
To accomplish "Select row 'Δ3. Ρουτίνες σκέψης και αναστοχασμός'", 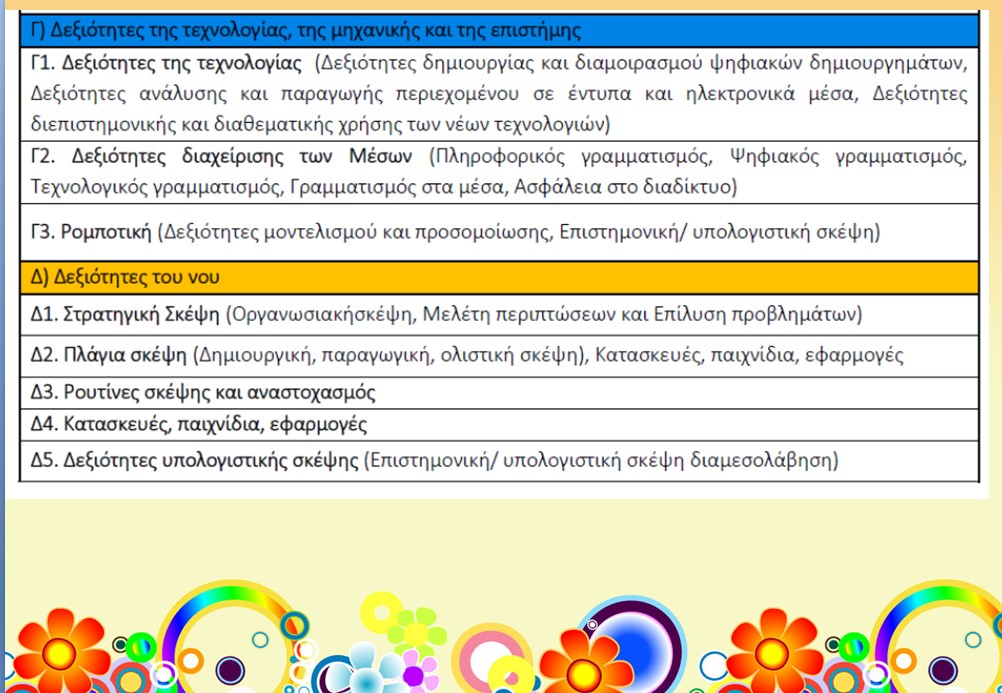I will 204,391.
